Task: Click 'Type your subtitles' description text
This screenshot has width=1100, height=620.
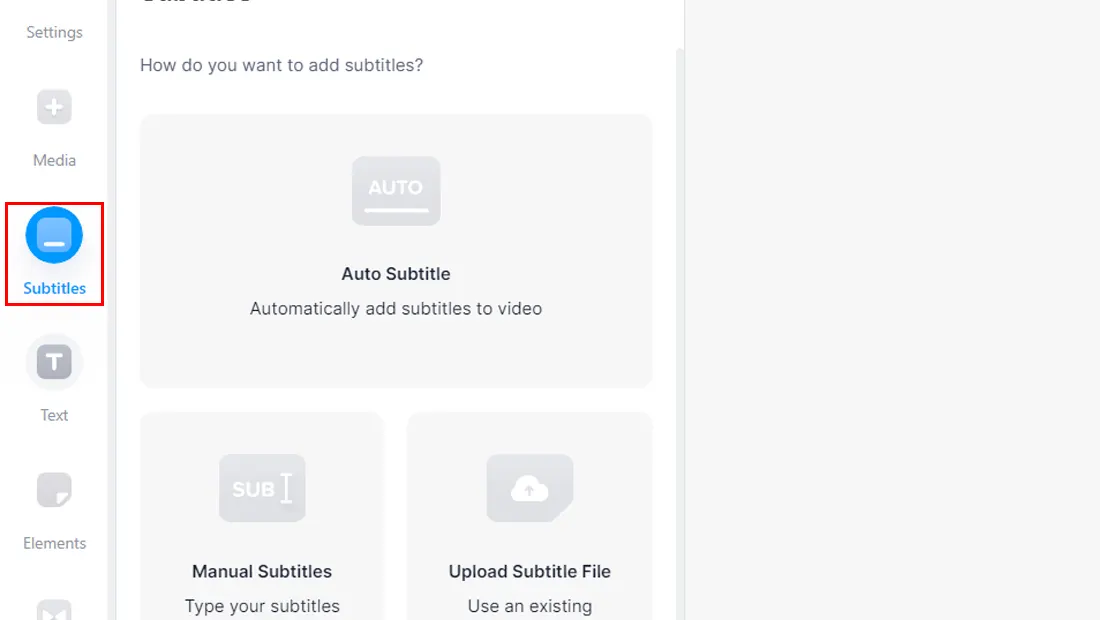Action: click(x=262, y=606)
